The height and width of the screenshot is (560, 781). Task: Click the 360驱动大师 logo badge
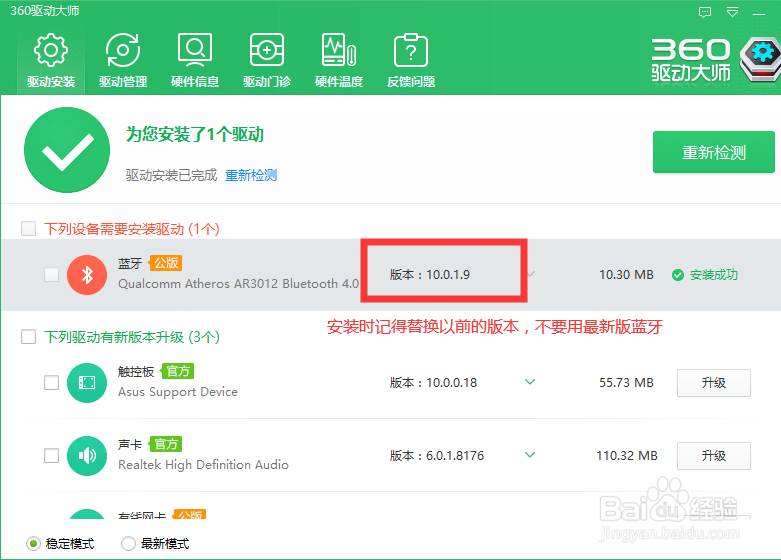tap(760, 59)
